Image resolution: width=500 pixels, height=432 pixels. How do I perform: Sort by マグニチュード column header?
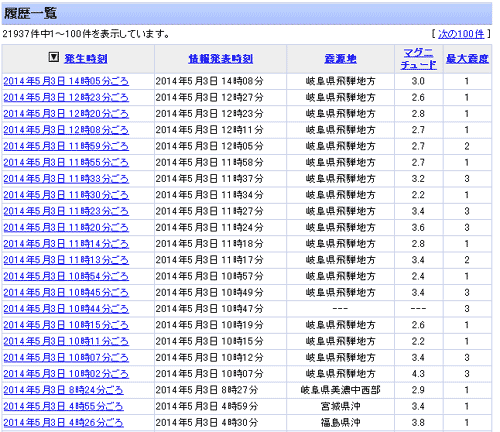coord(419,59)
